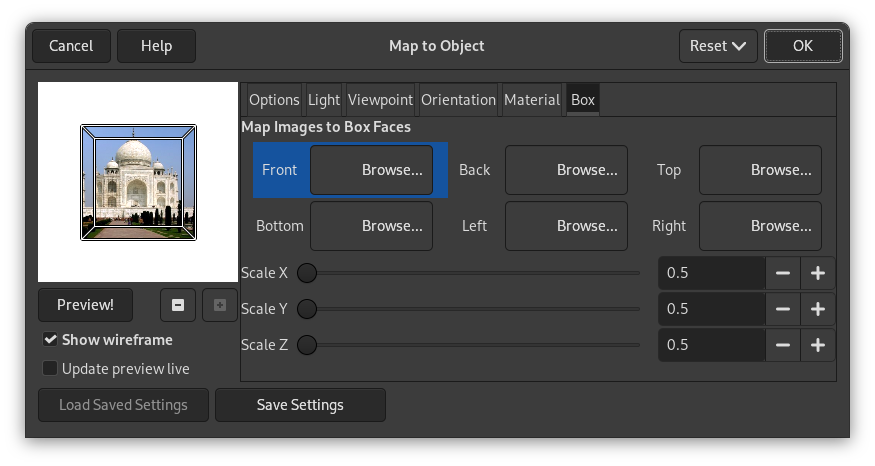This screenshot has height=466, width=875.
Task: Decrease Scale Z with minus button
Action: pos(782,345)
